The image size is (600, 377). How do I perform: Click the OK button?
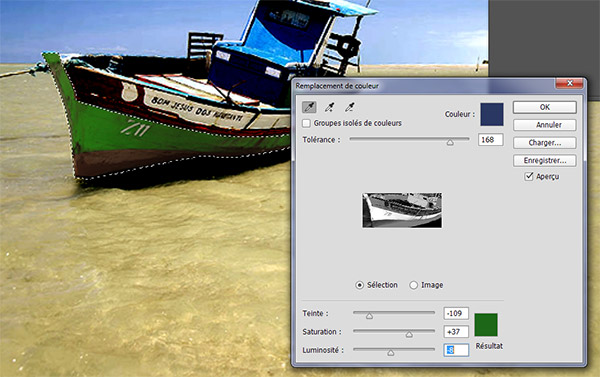tap(545, 107)
